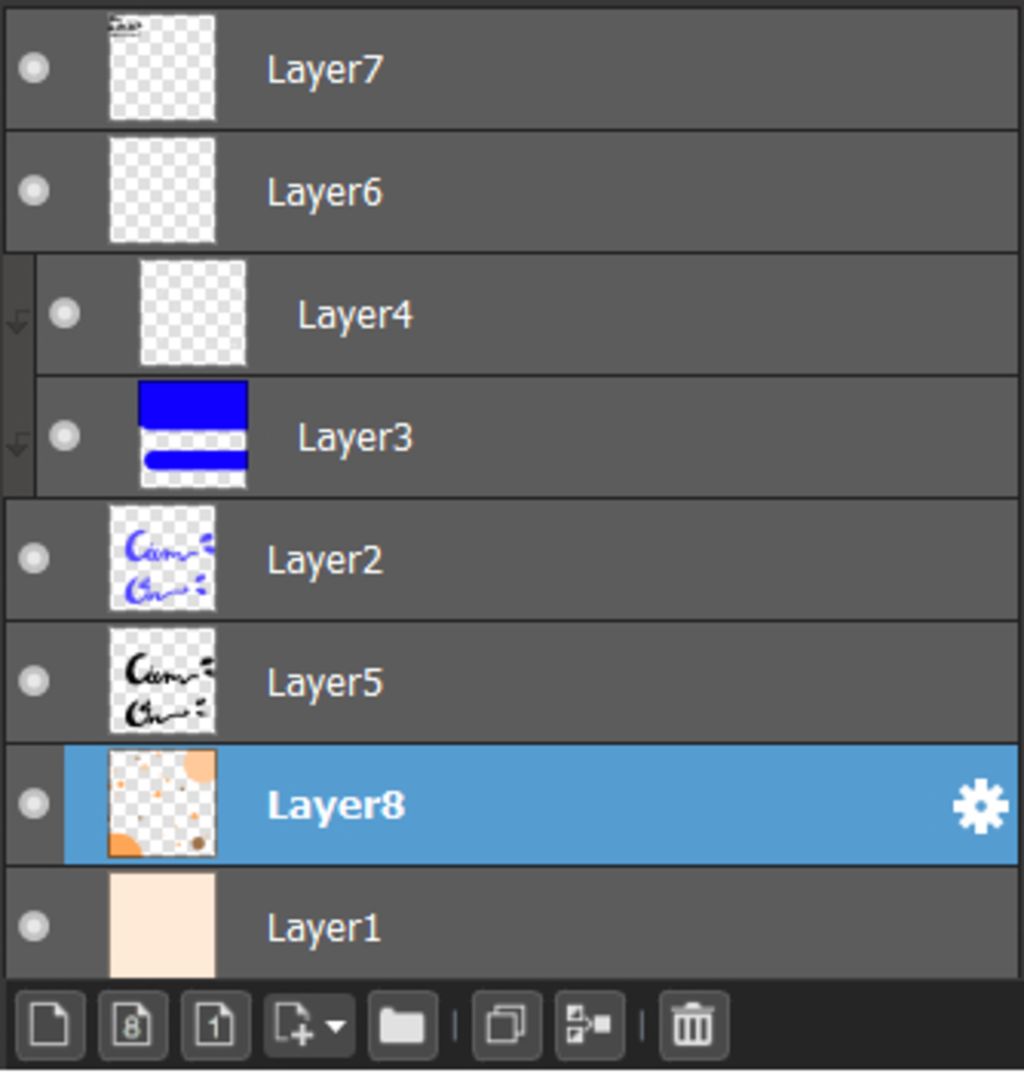Click the clipping arrow beside Layer4
The image size is (1024, 1073).
pos(18,320)
